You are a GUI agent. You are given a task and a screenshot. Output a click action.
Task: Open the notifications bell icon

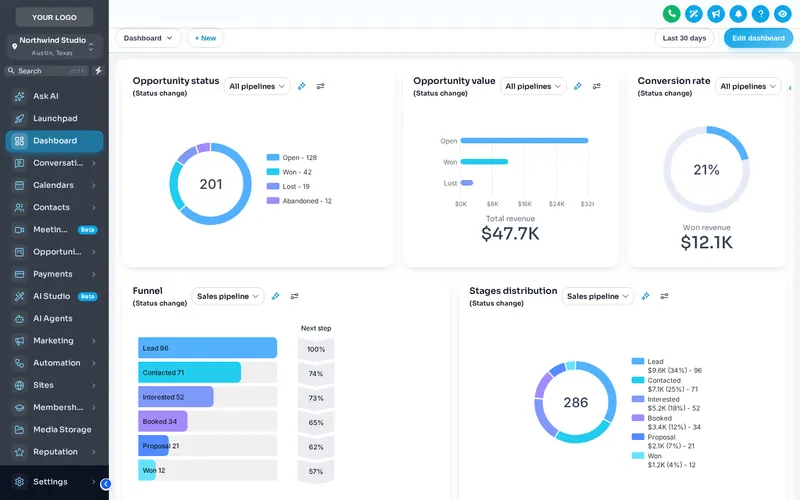[x=738, y=14]
